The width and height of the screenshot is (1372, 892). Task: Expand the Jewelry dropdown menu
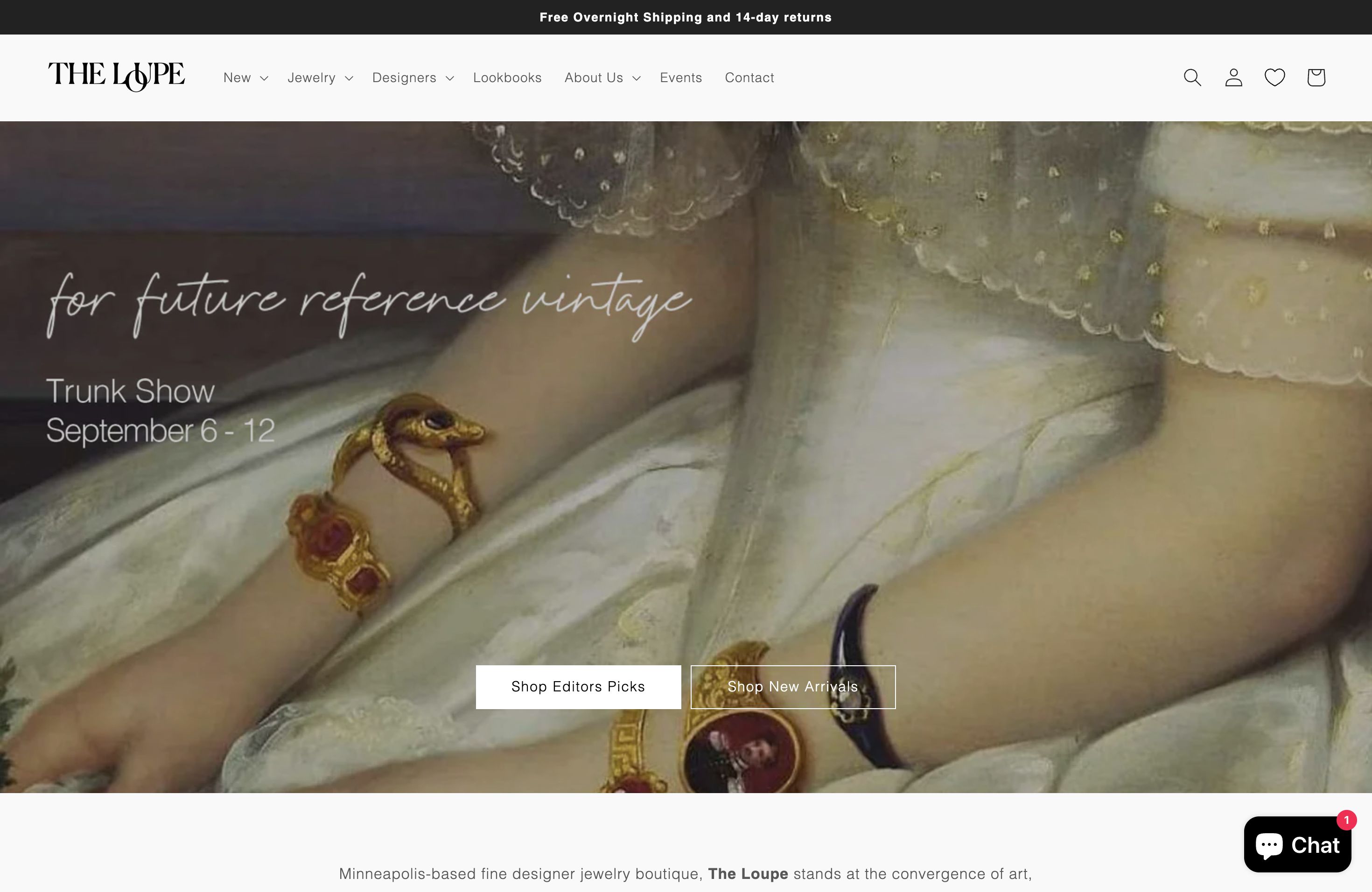pyautogui.click(x=319, y=77)
